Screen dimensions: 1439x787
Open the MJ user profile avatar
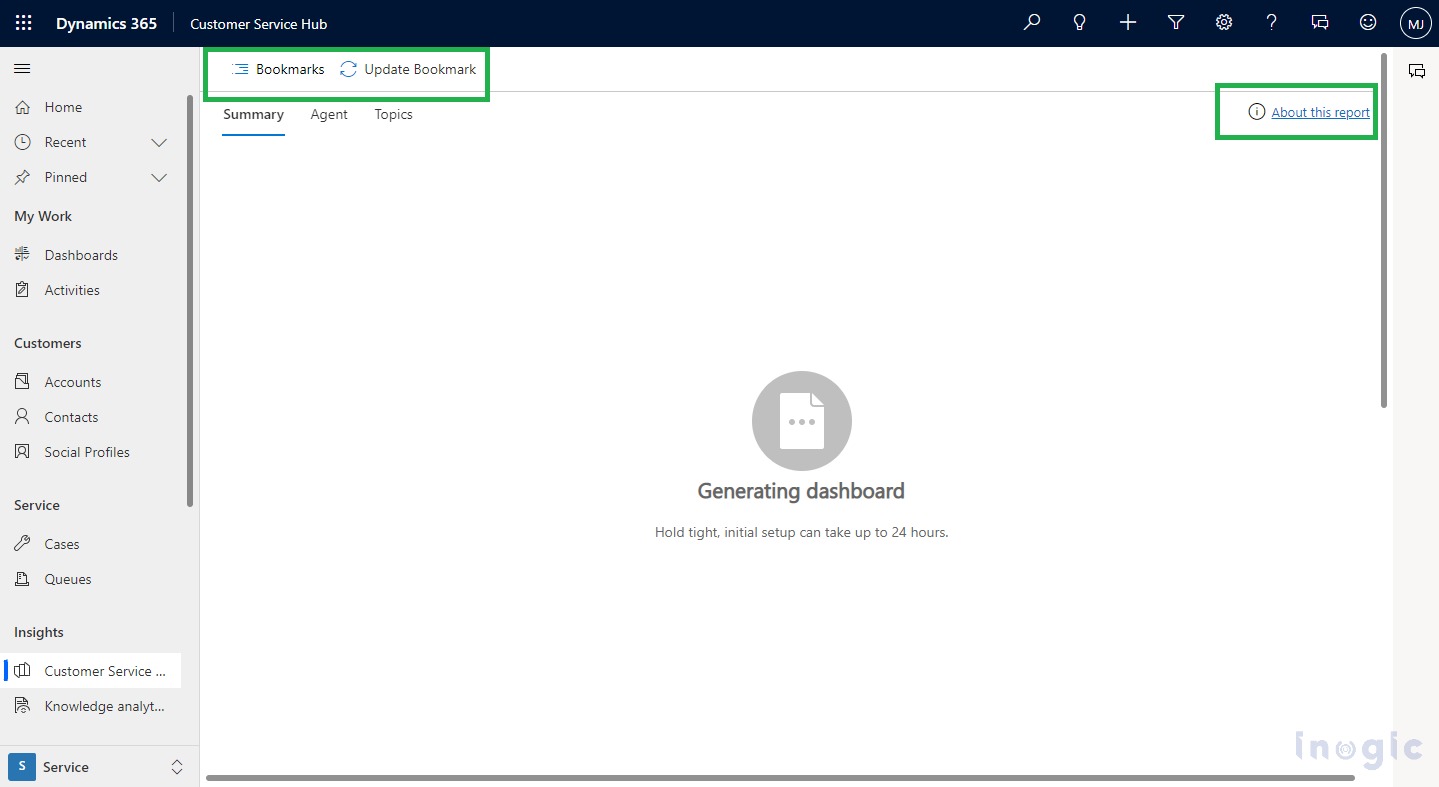click(x=1415, y=23)
